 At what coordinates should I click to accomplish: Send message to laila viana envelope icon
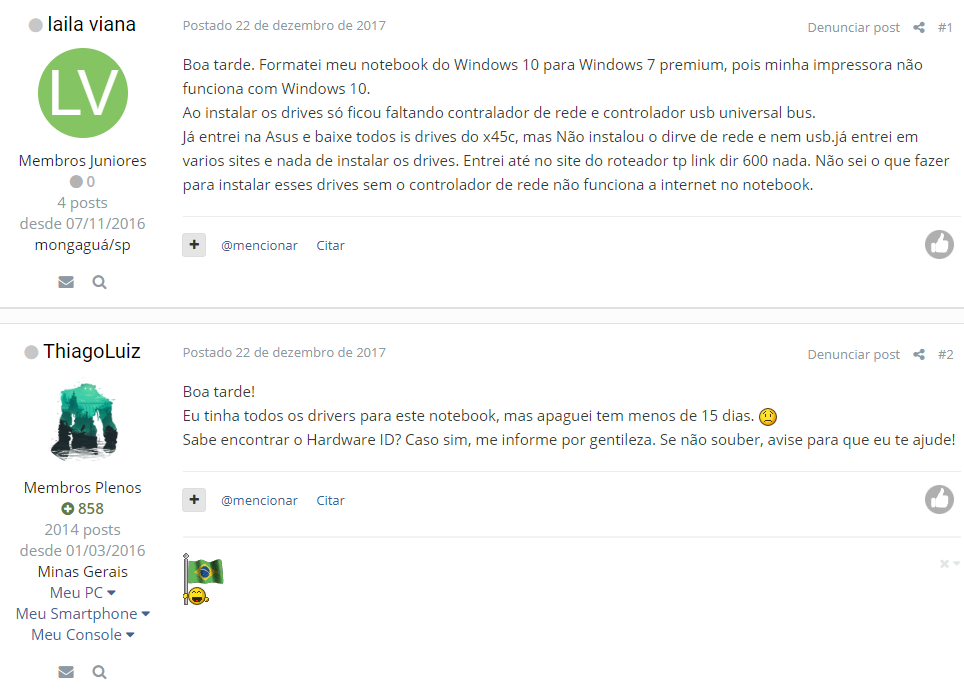66,282
